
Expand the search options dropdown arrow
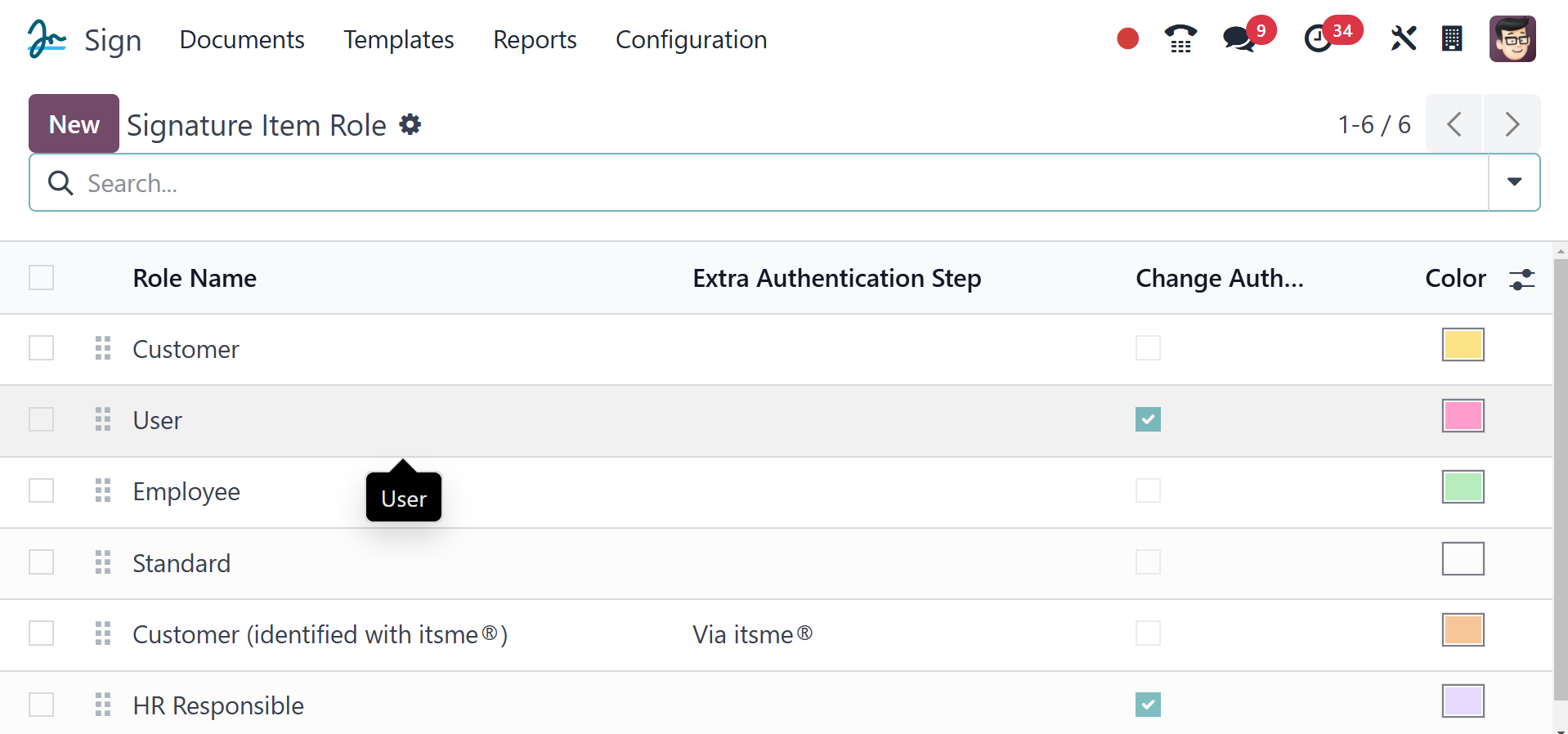(x=1514, y=182)
